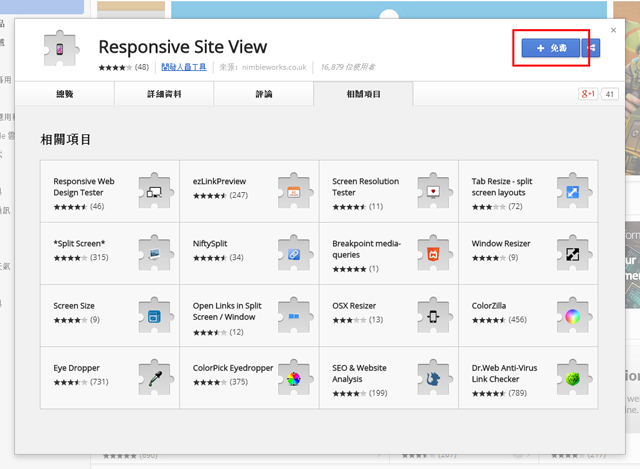Click the header star rating with (48)
The image size is (640, 469).
point(124,67)
